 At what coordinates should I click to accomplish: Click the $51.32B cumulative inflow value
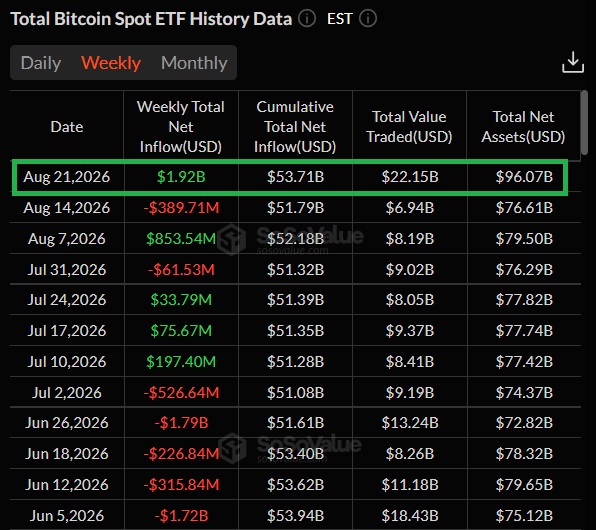coord(295,270)
